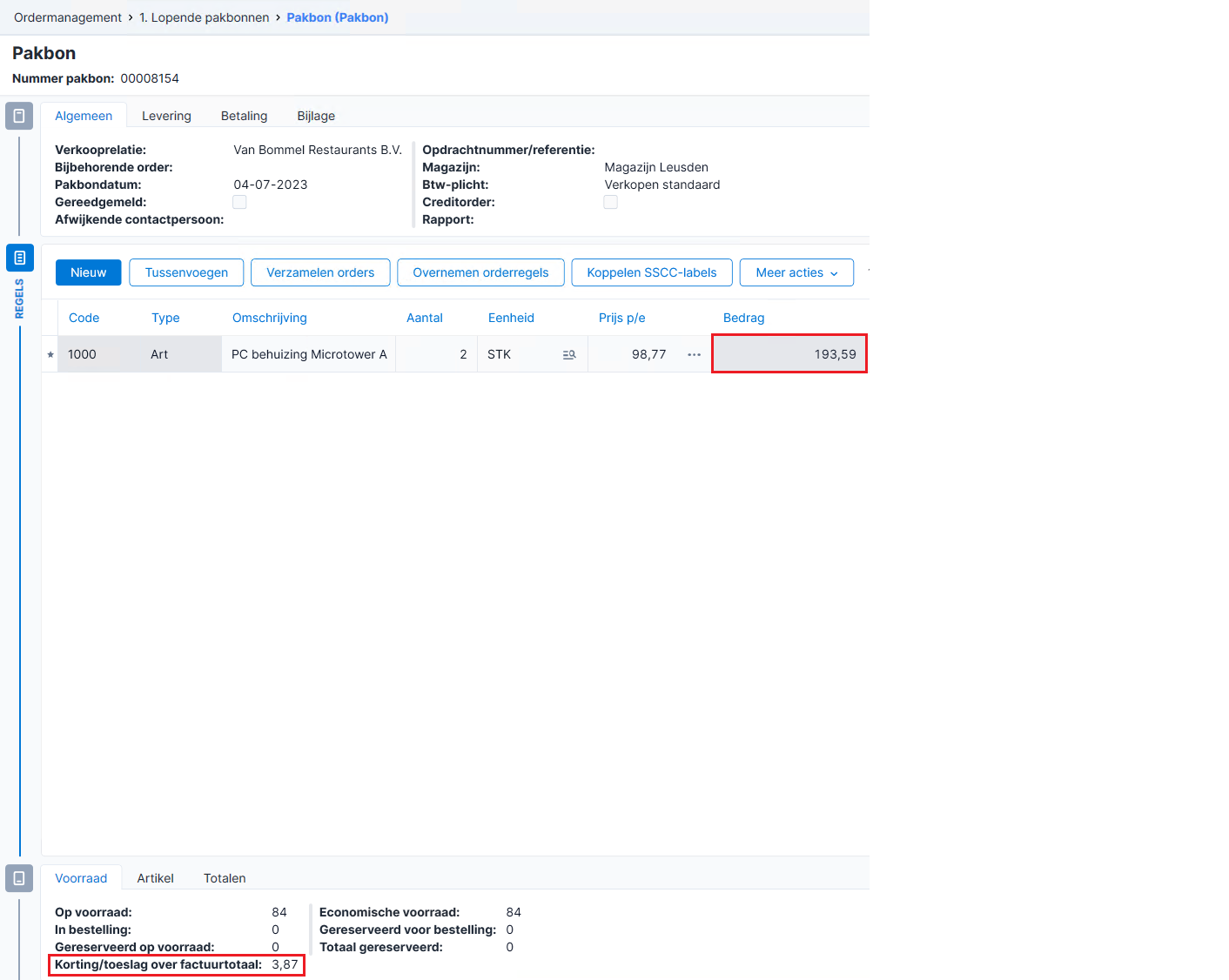Click the Koppelen SSCC-labels button
Screen dimensions: 1229x980
pos(652,272)
